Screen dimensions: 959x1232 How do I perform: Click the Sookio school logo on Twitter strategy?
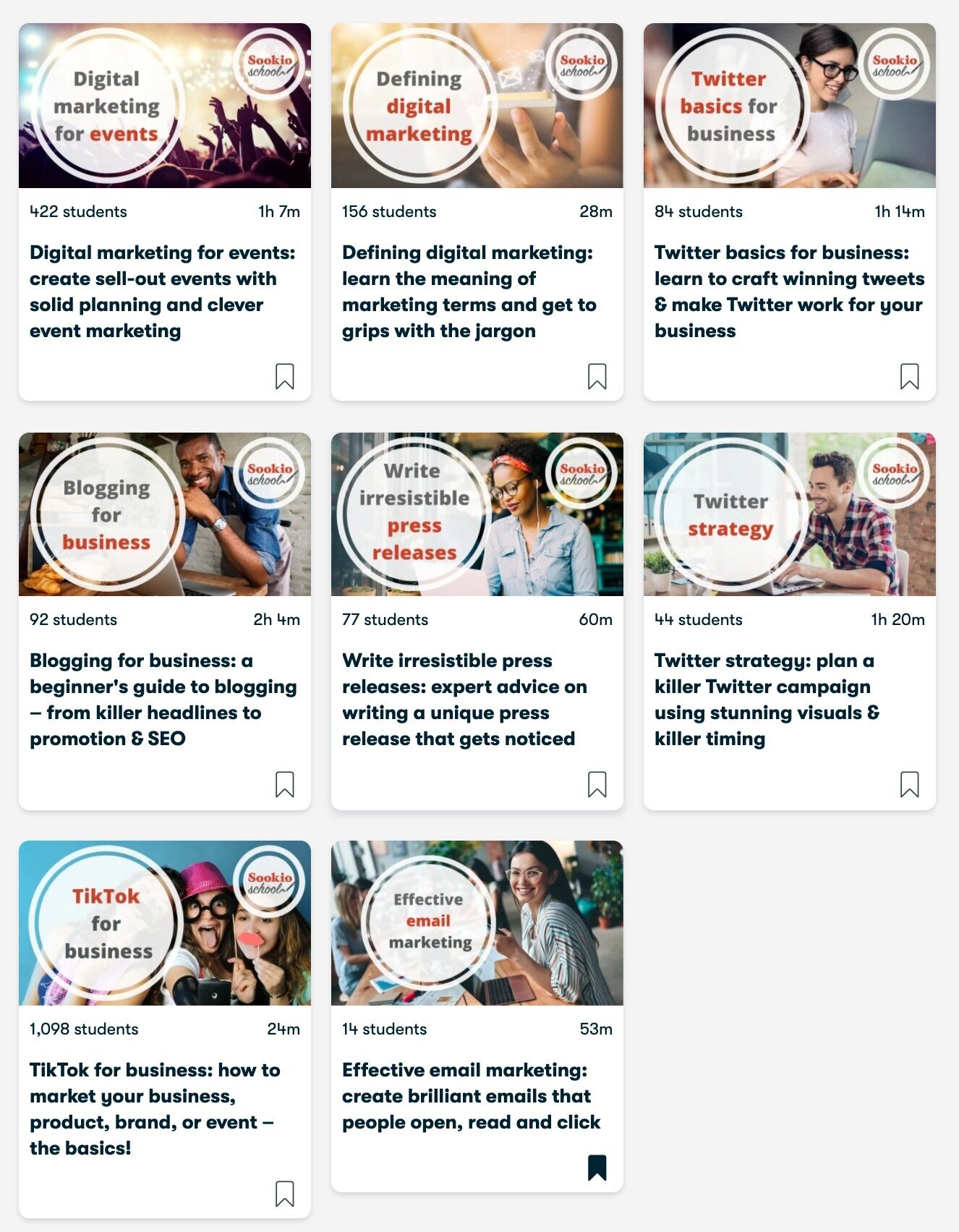[x=895, y=473]
